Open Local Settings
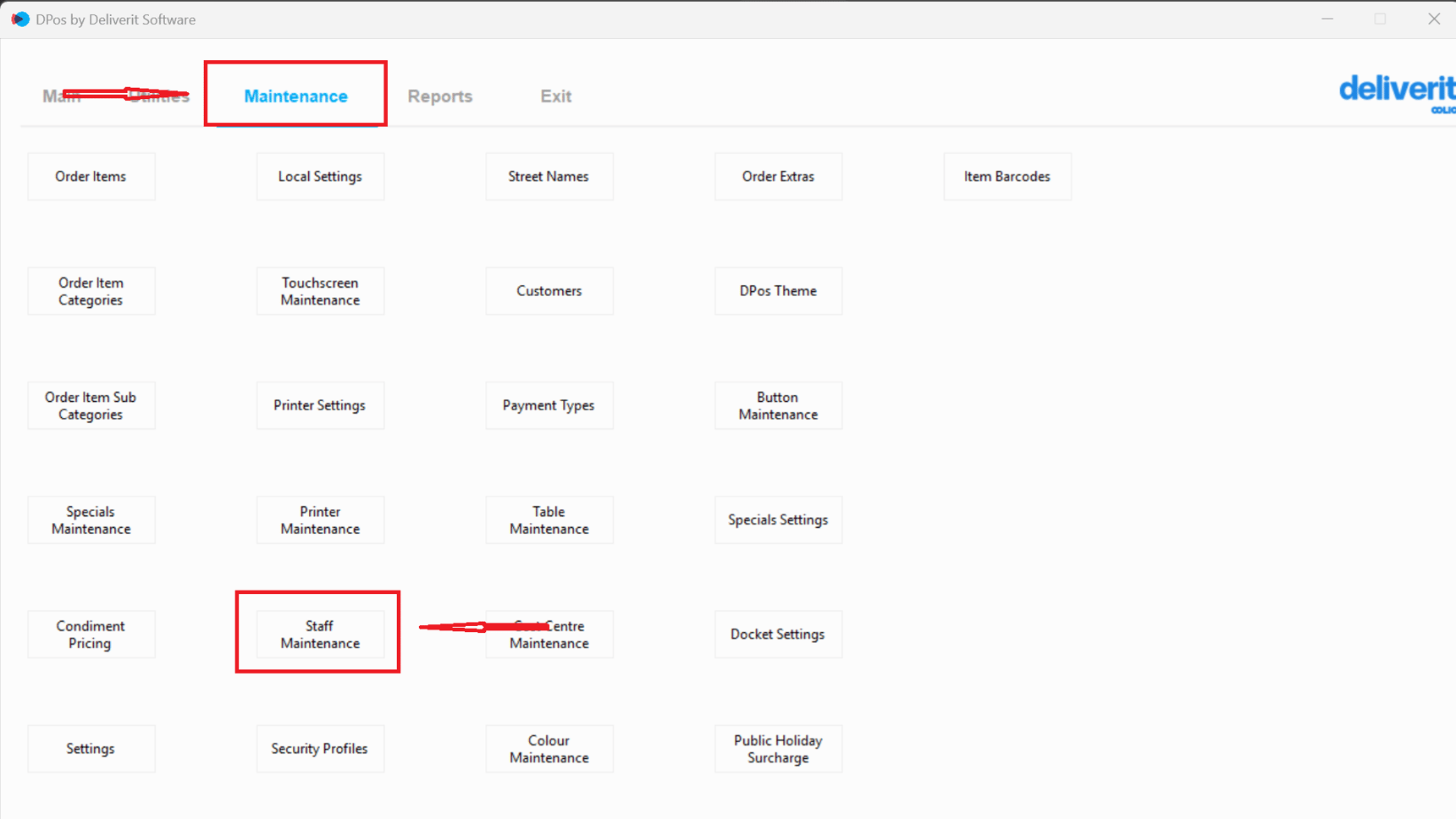This screenshot has height=819, width=1456. 320,177
